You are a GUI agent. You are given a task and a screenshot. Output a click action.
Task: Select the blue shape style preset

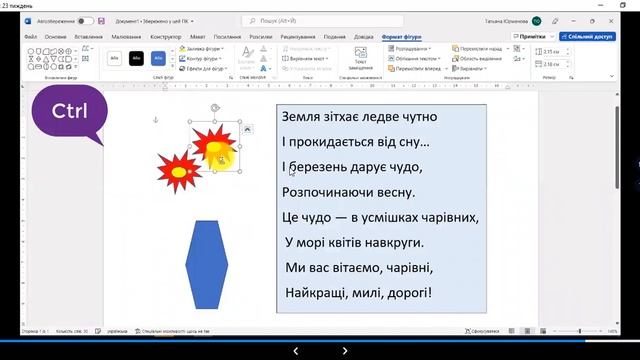158,58
